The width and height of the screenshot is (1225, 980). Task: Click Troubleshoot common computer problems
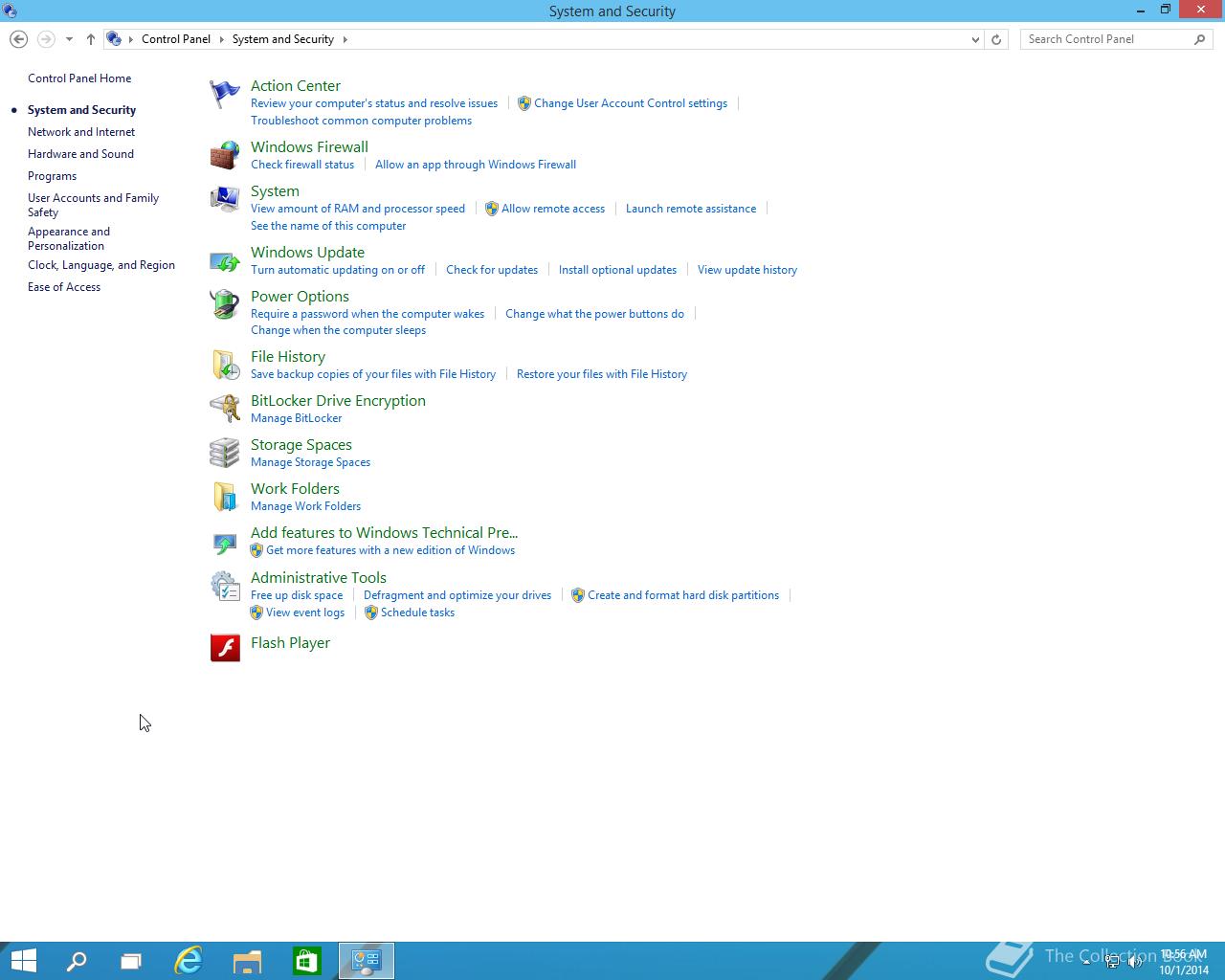tap(361, 121)
